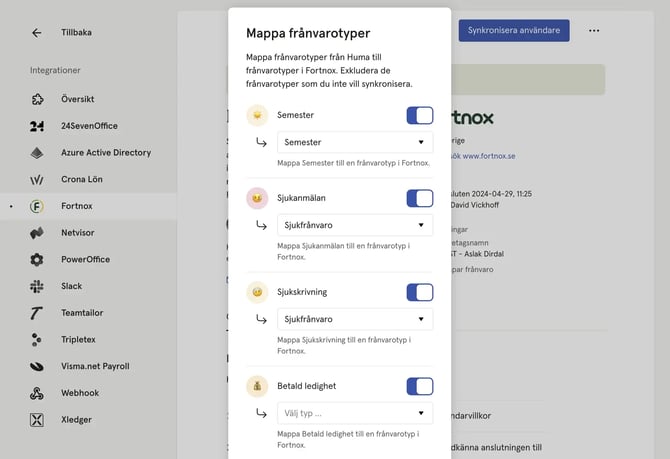
Task: Choose Crona Lön in the sidebar
Action: 82,179
